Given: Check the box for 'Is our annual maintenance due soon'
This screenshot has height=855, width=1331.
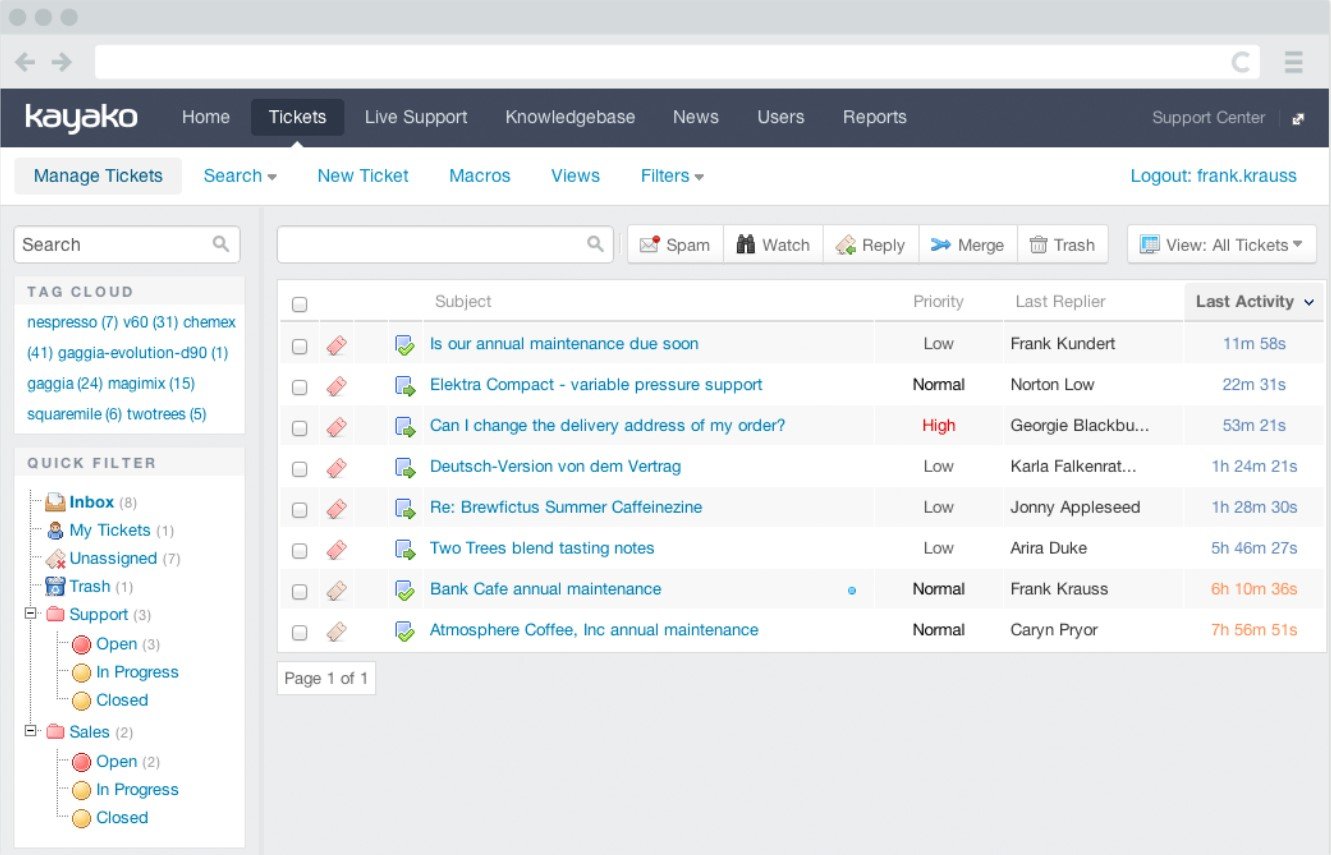Looking at the screenshot, I should click(x=299, y=346).
